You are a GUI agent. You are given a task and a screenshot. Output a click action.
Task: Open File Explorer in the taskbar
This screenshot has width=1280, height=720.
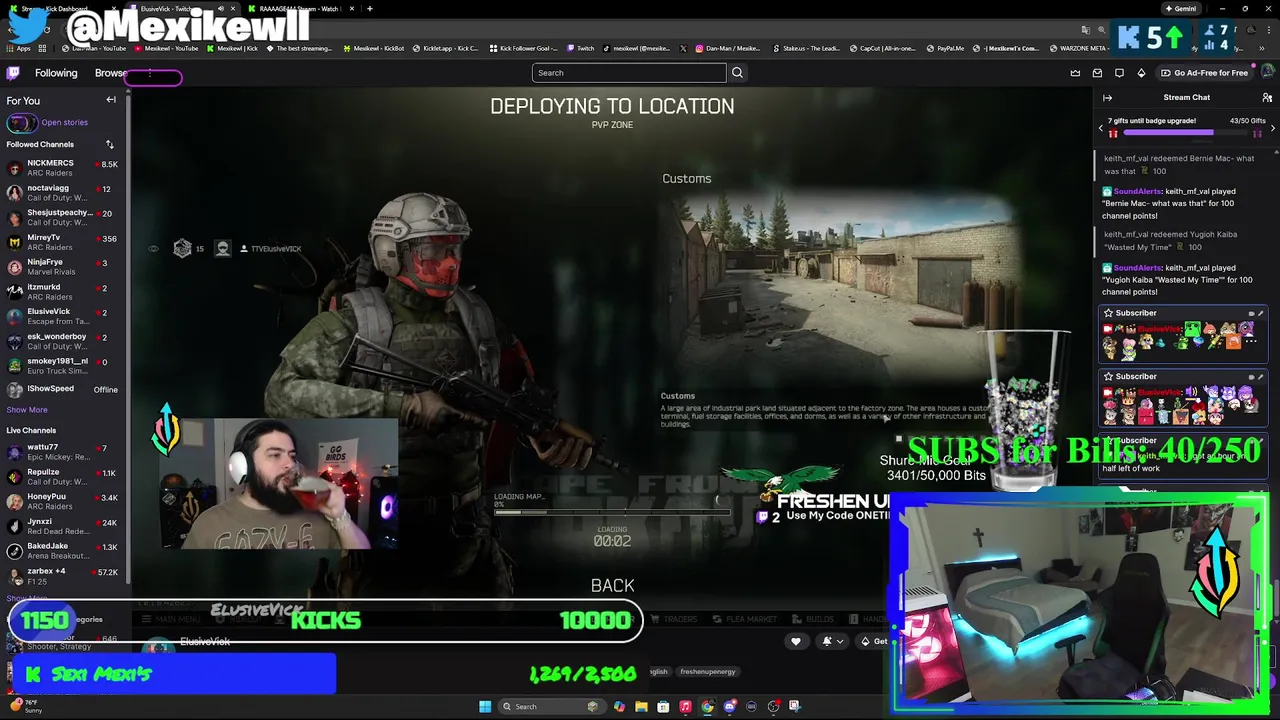pyautogui.click(x=641, y=707)
